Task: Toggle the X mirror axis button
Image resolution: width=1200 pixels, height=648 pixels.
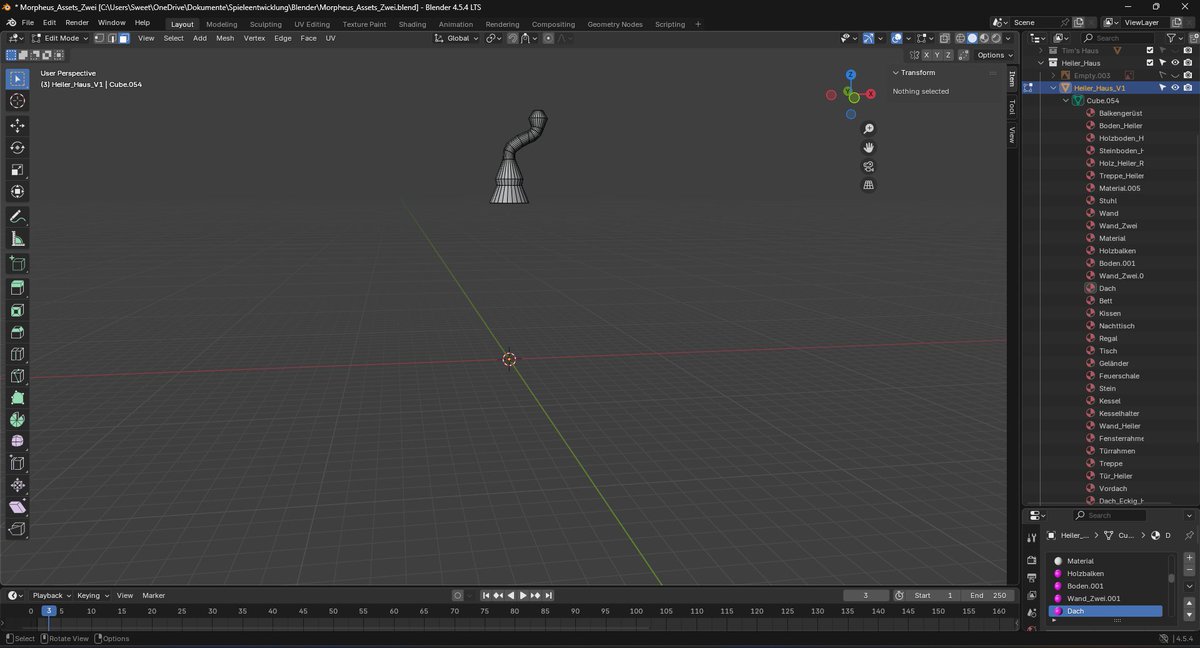Action: tap(927, 55)
